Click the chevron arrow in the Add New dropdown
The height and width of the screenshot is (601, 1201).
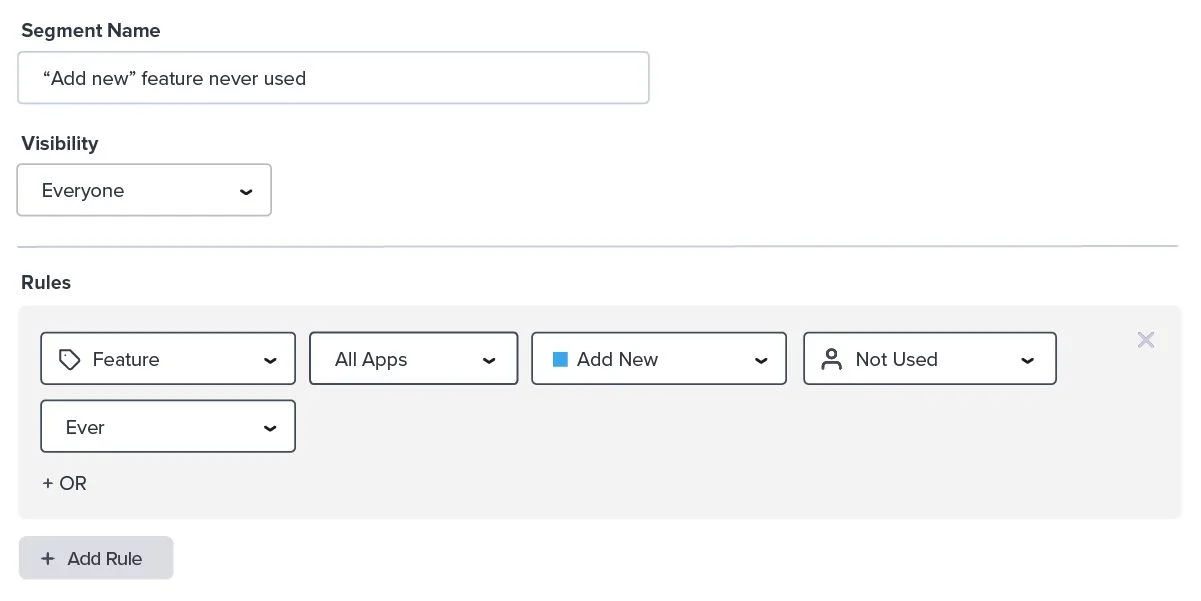(x=761, y=360)
